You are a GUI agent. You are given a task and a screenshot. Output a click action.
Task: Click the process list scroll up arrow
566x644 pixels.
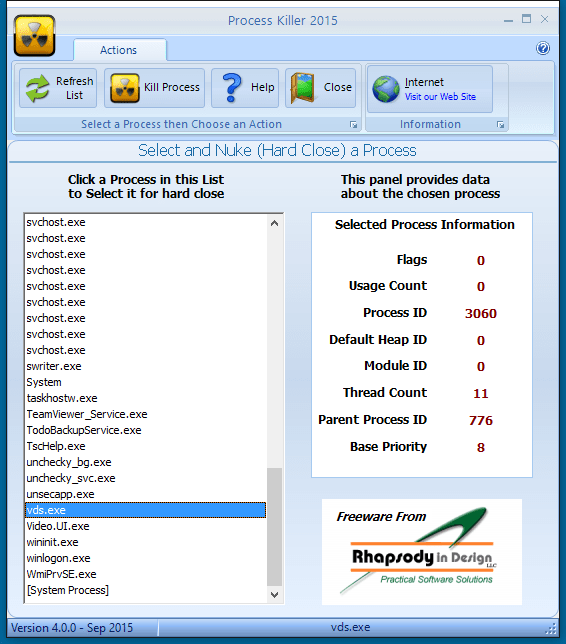(274, 223)
